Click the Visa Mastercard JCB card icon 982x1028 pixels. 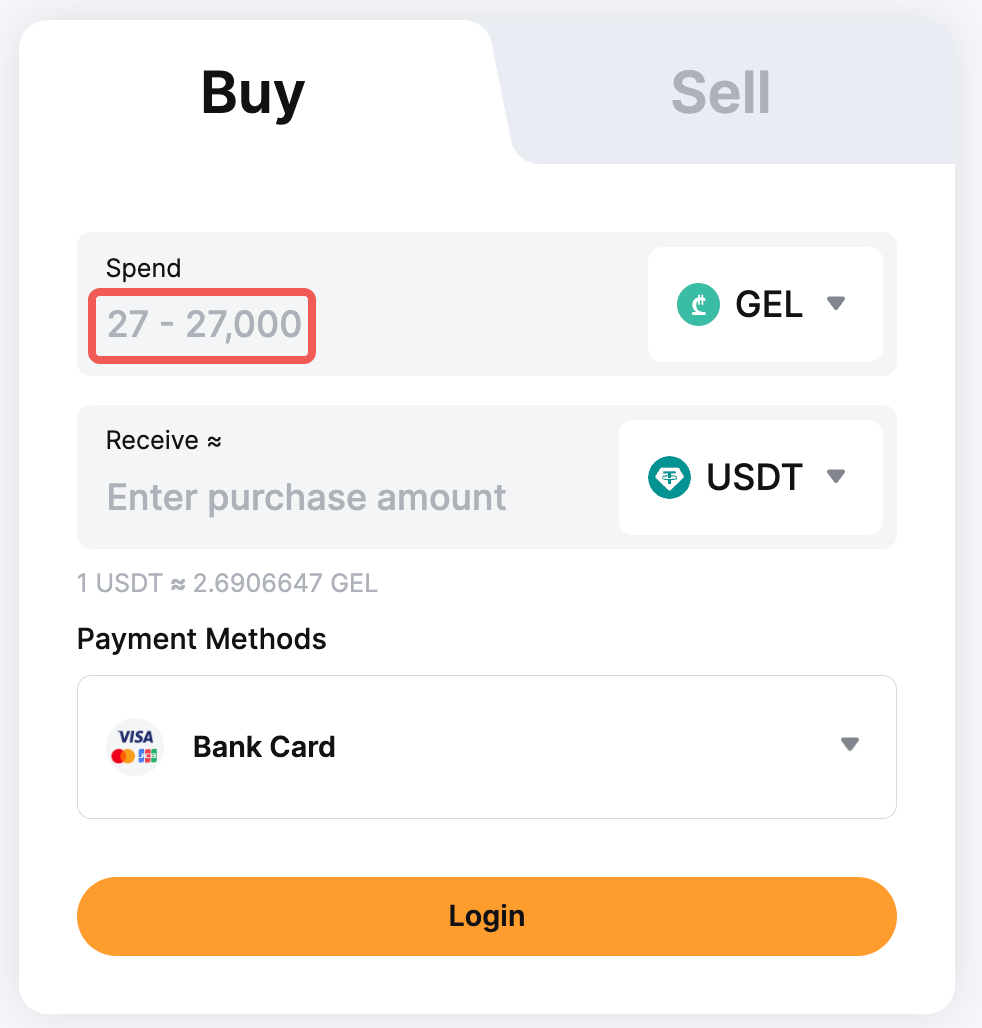(135, 747)
